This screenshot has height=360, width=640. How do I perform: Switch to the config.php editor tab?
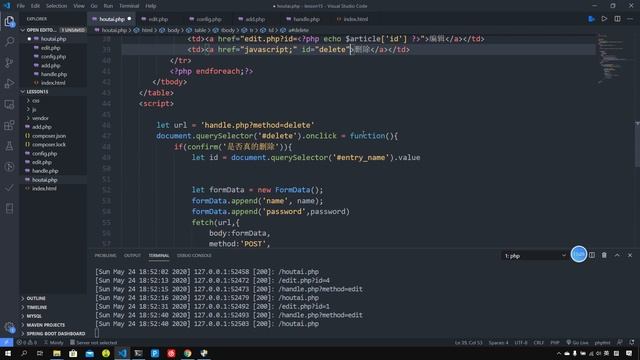click(x=209, y=19)
